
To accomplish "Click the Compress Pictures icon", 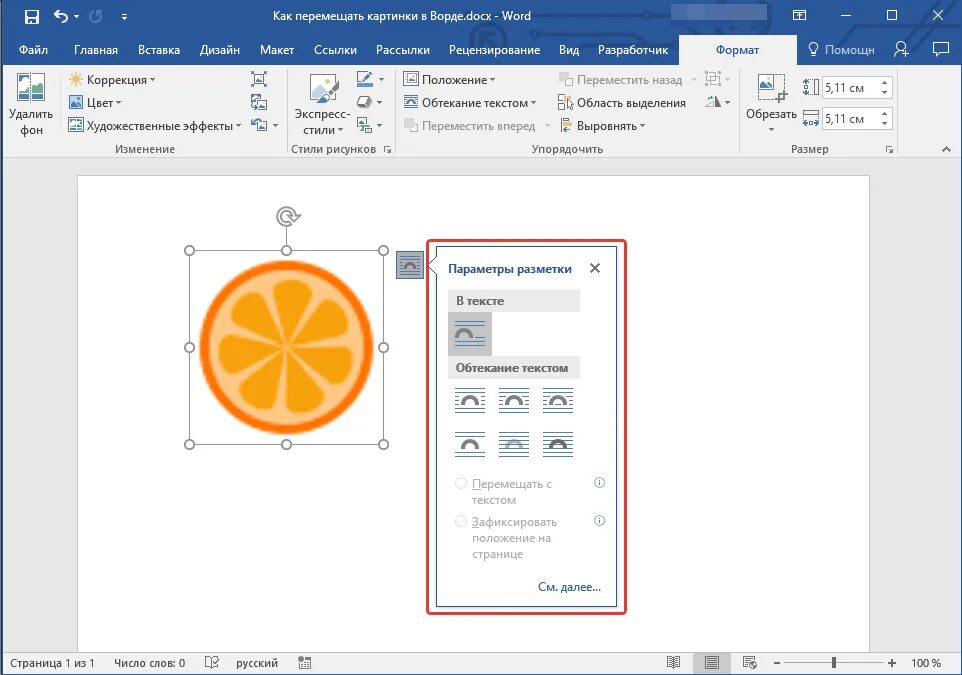I will click(x=259, y=79).
